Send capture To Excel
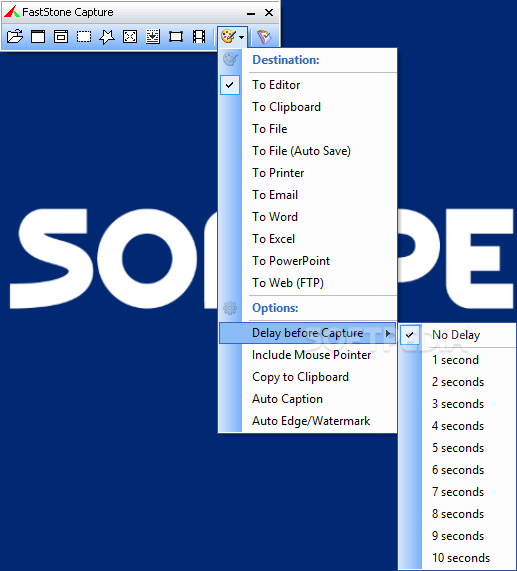Viewport: 517px width, 571px height. point(308,239)
